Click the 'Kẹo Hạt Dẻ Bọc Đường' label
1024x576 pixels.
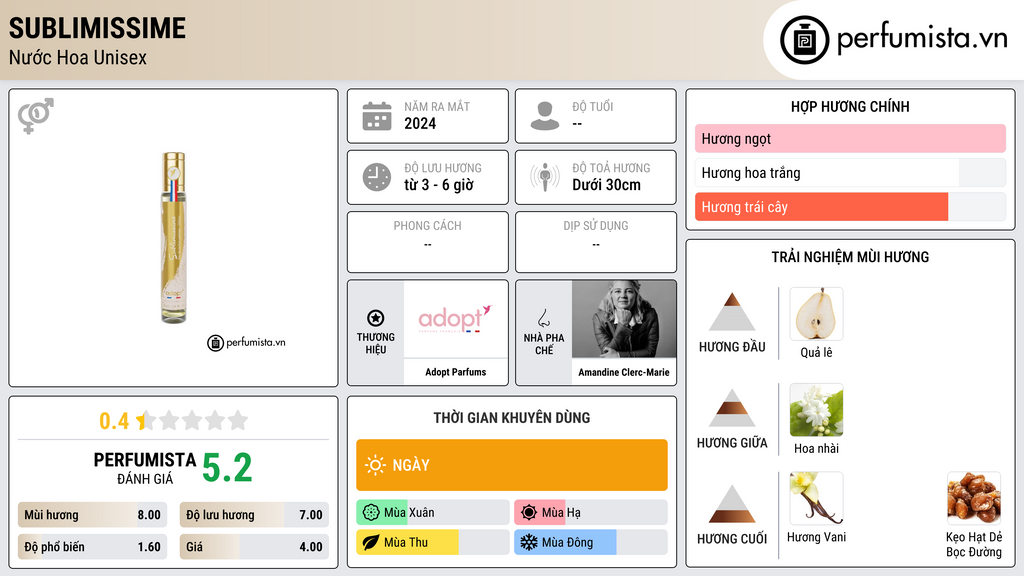(x=974, y=545)
